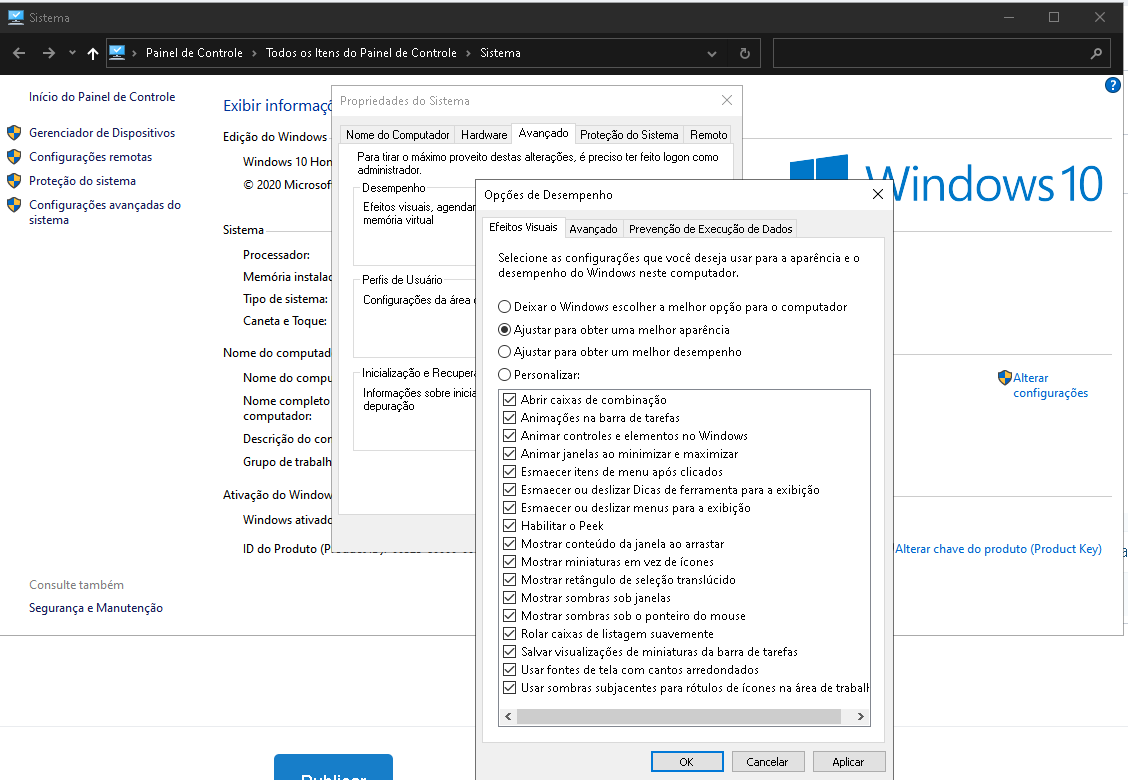Open Início do Painel de Controle
Image resolution: width=1128 pixels, height=780 pixels.
[102, 96]
